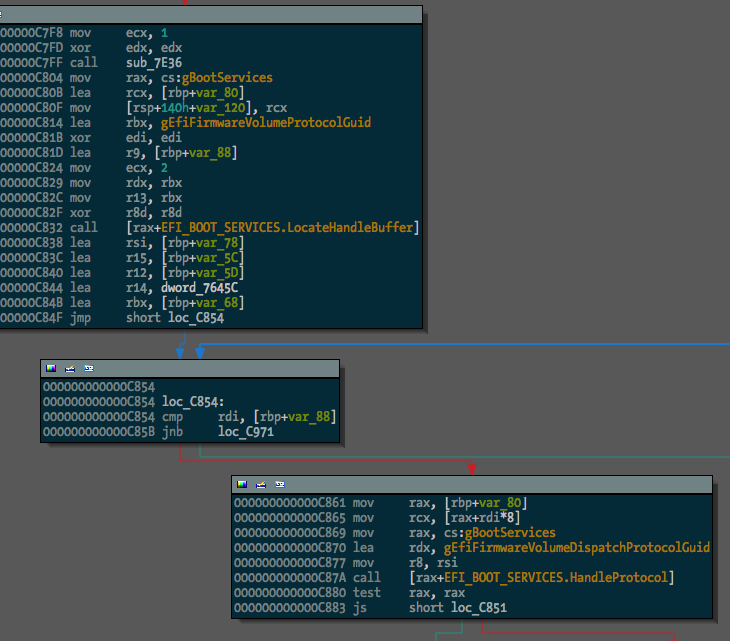Click EFI_BOOT_SERVICES.LocateHandleBuffer call operand
The width and height of the screenshot is (730, 641).
[x=287, y=228]
